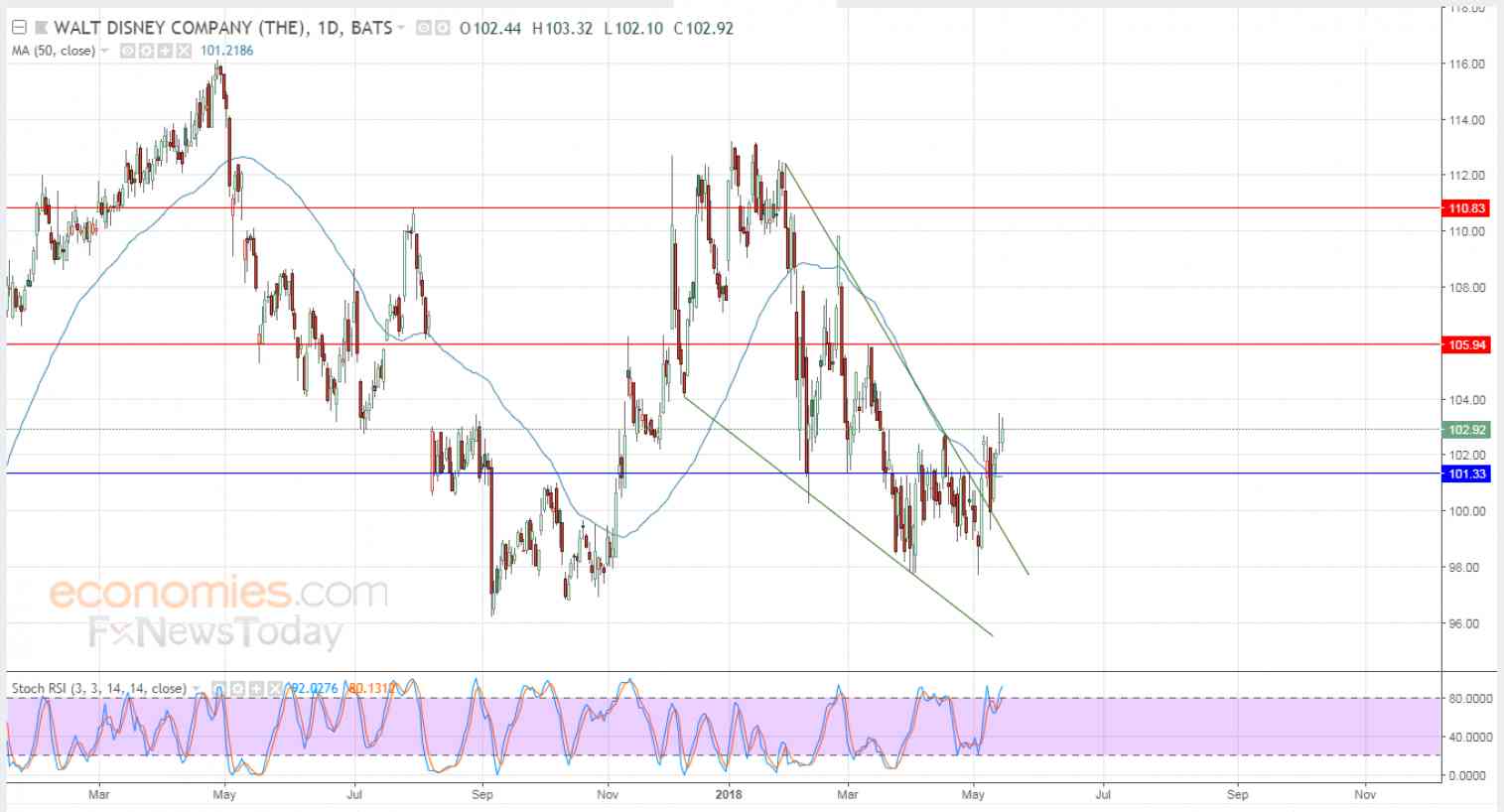Screen dimensions: 1504x812
Task: Click the Stoch RSI value 92.0276
Action: [x=316, y=688]
